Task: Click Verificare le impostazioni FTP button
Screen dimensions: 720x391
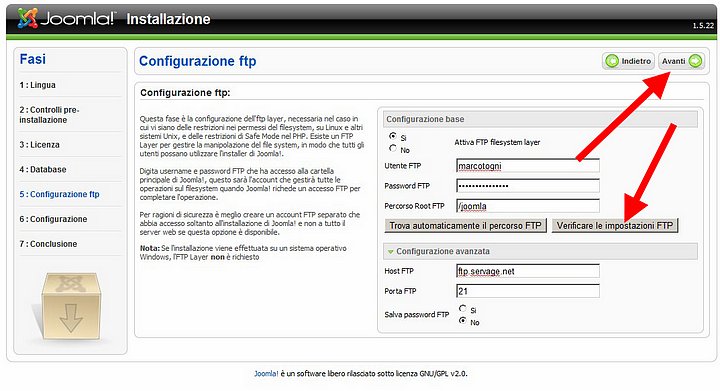Action: 614,226
